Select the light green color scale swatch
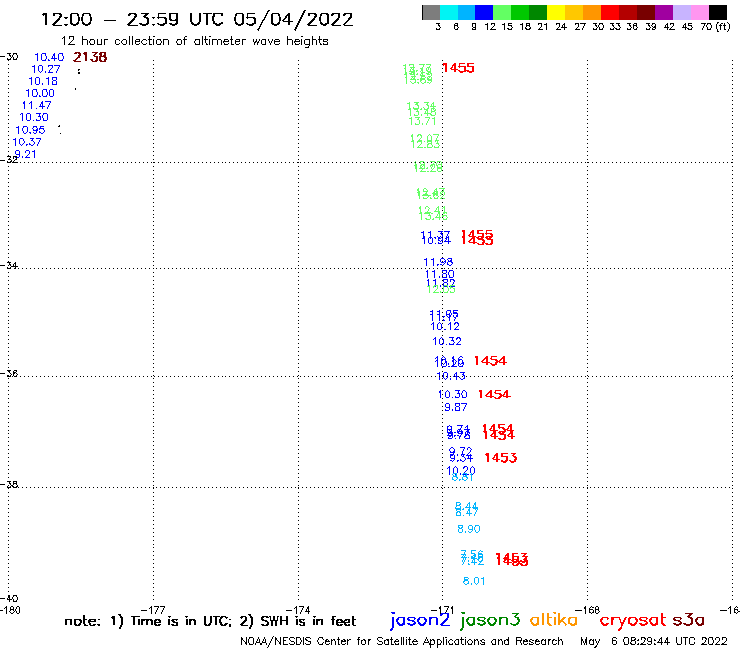 pos(502,12)
